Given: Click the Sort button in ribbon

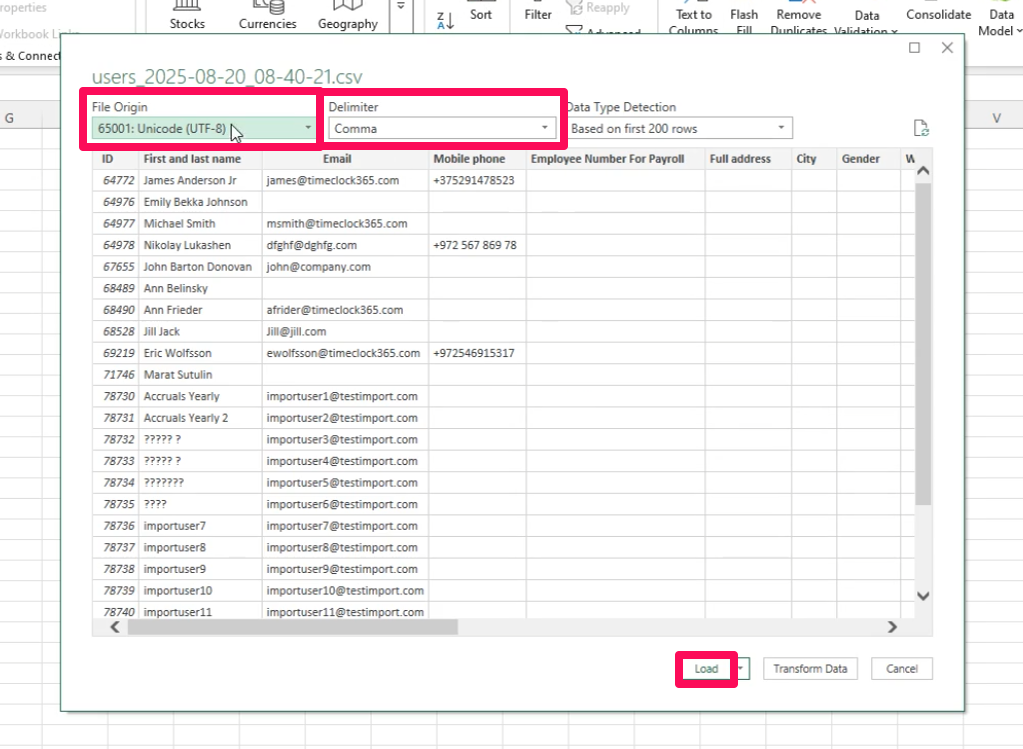Looking at the screenshot, I should (x=481, y=15).
